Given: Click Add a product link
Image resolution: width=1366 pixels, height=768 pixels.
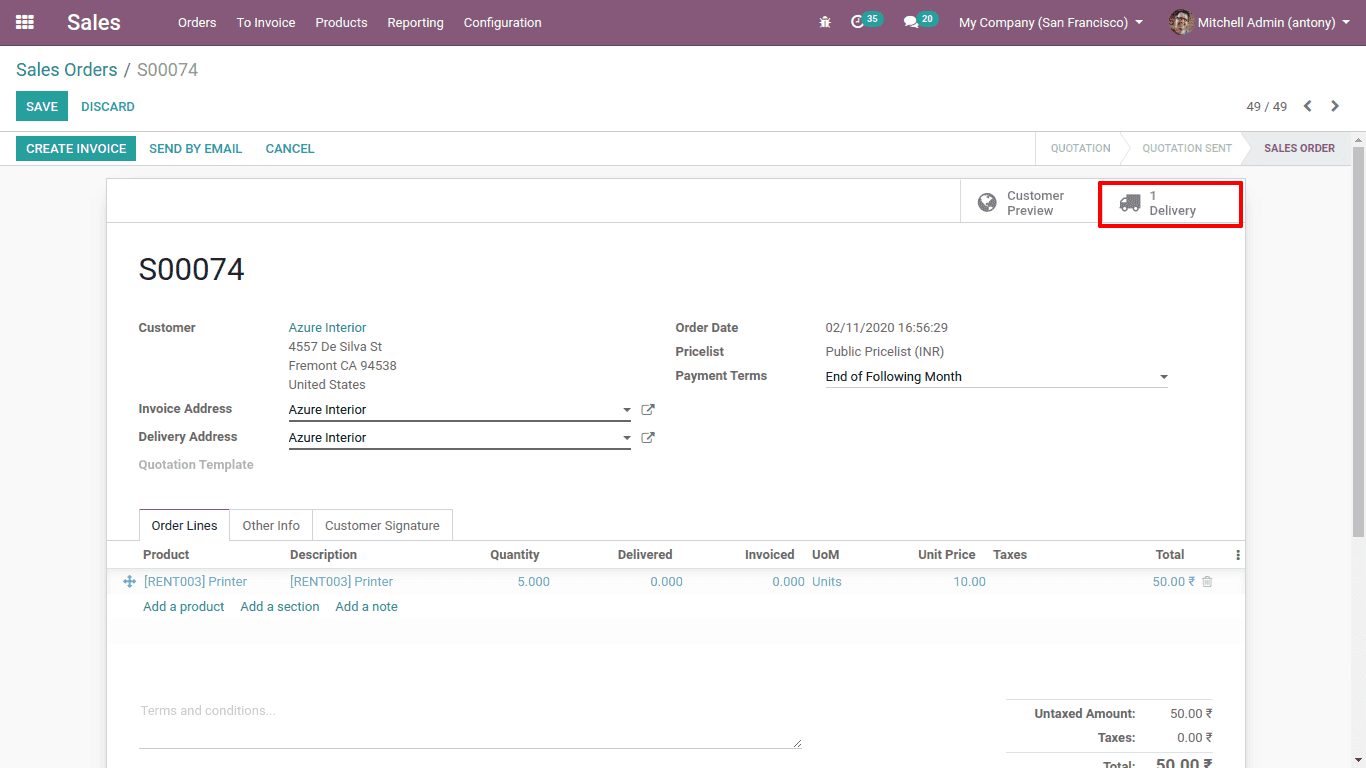Looking at the screenshot, I should pyautogui.click(x=184, y=607).
